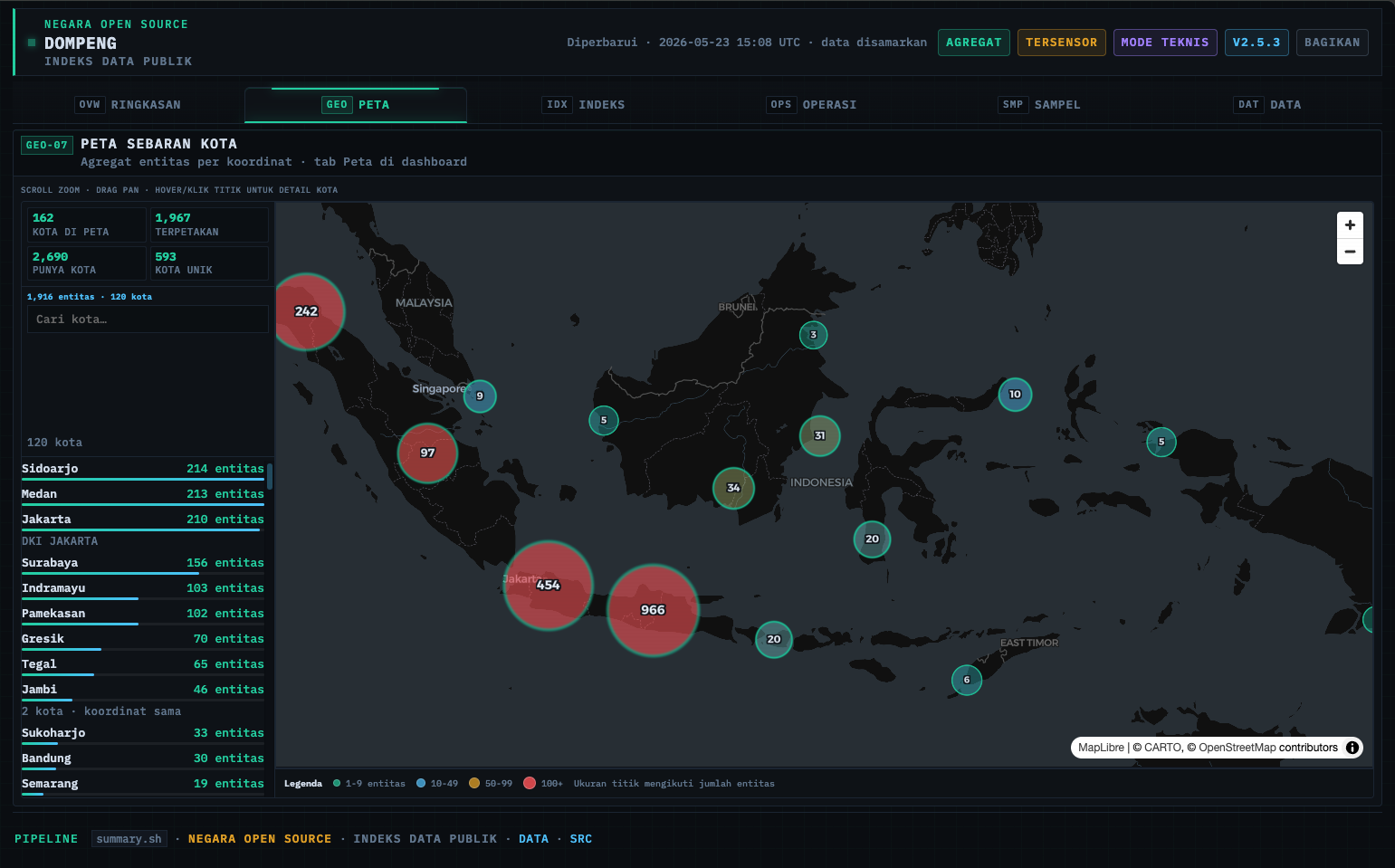This screenshot has height=868, width=1395.
Task: Click the blue 10-49 legend swatch
Action: (421, 784)
